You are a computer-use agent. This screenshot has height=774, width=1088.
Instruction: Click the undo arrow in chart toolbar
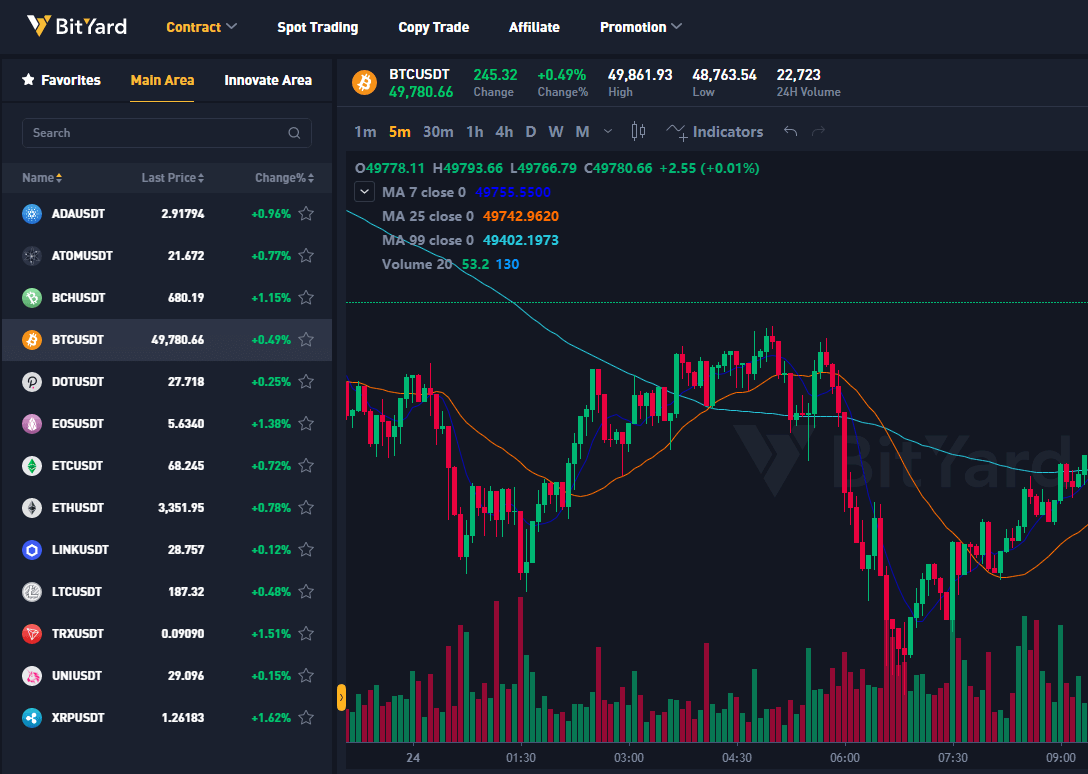pyautogui.click(x=791, y=131)
